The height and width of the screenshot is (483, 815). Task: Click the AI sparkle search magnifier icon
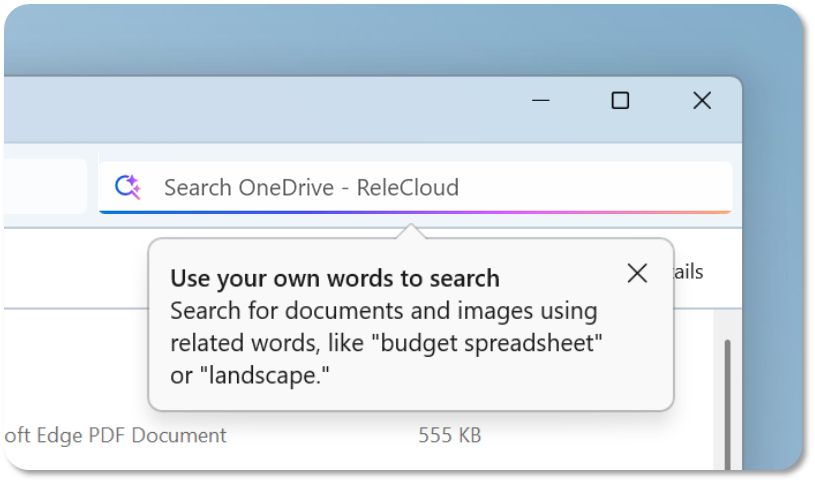click(128, 187)
